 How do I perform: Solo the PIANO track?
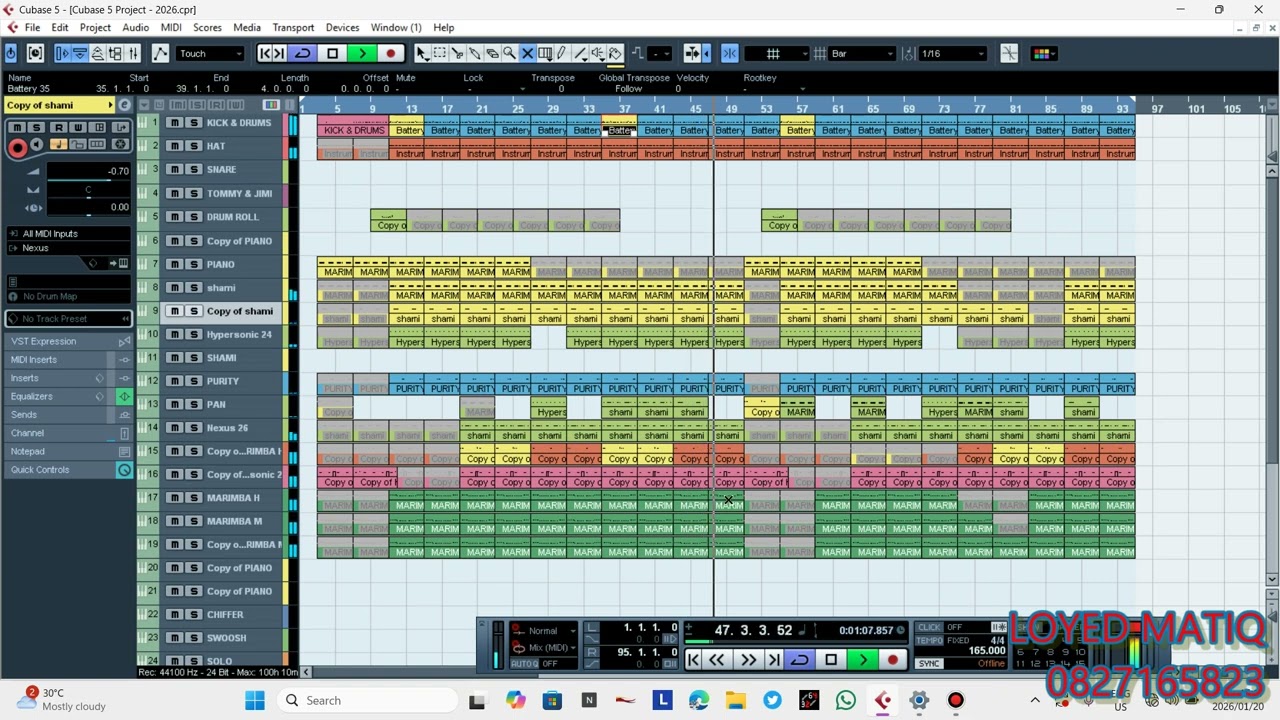coord(193,264)
